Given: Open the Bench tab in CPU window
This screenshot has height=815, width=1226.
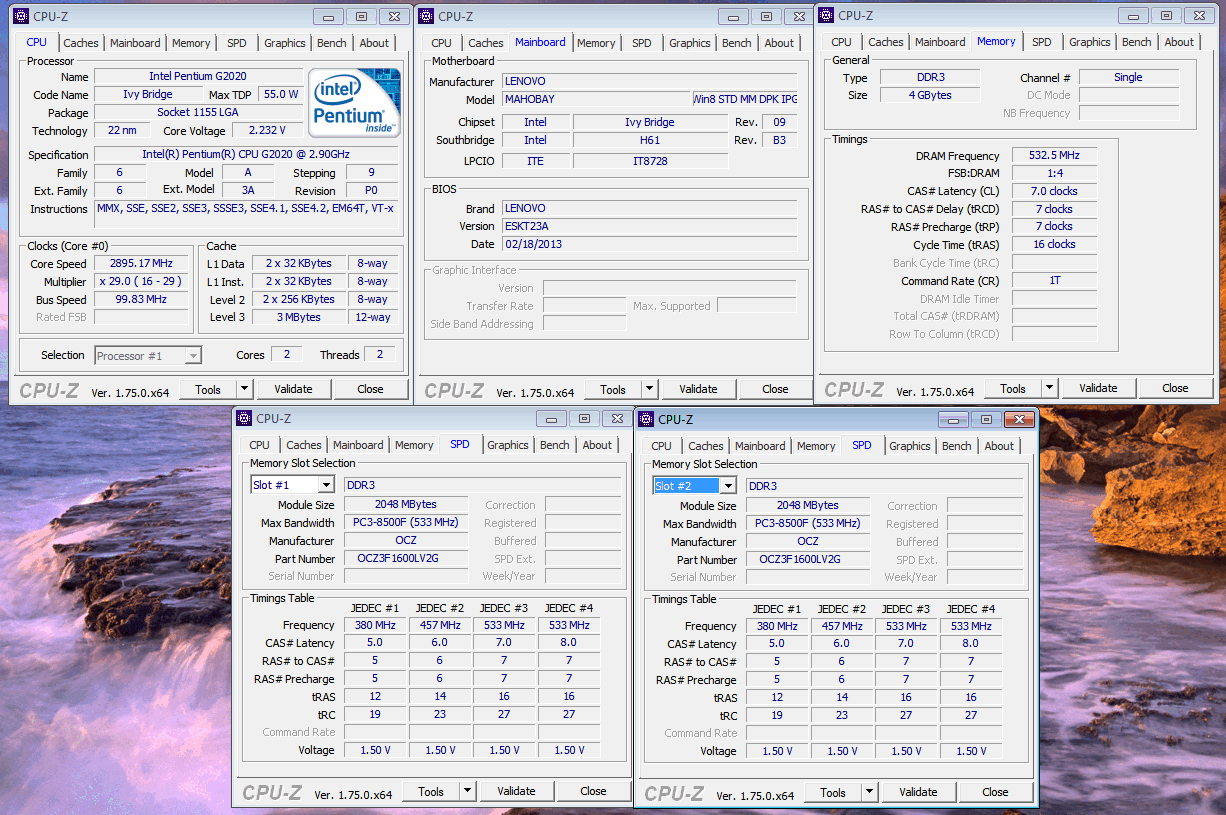Looking at the screenshot, I should pos(332,43).
